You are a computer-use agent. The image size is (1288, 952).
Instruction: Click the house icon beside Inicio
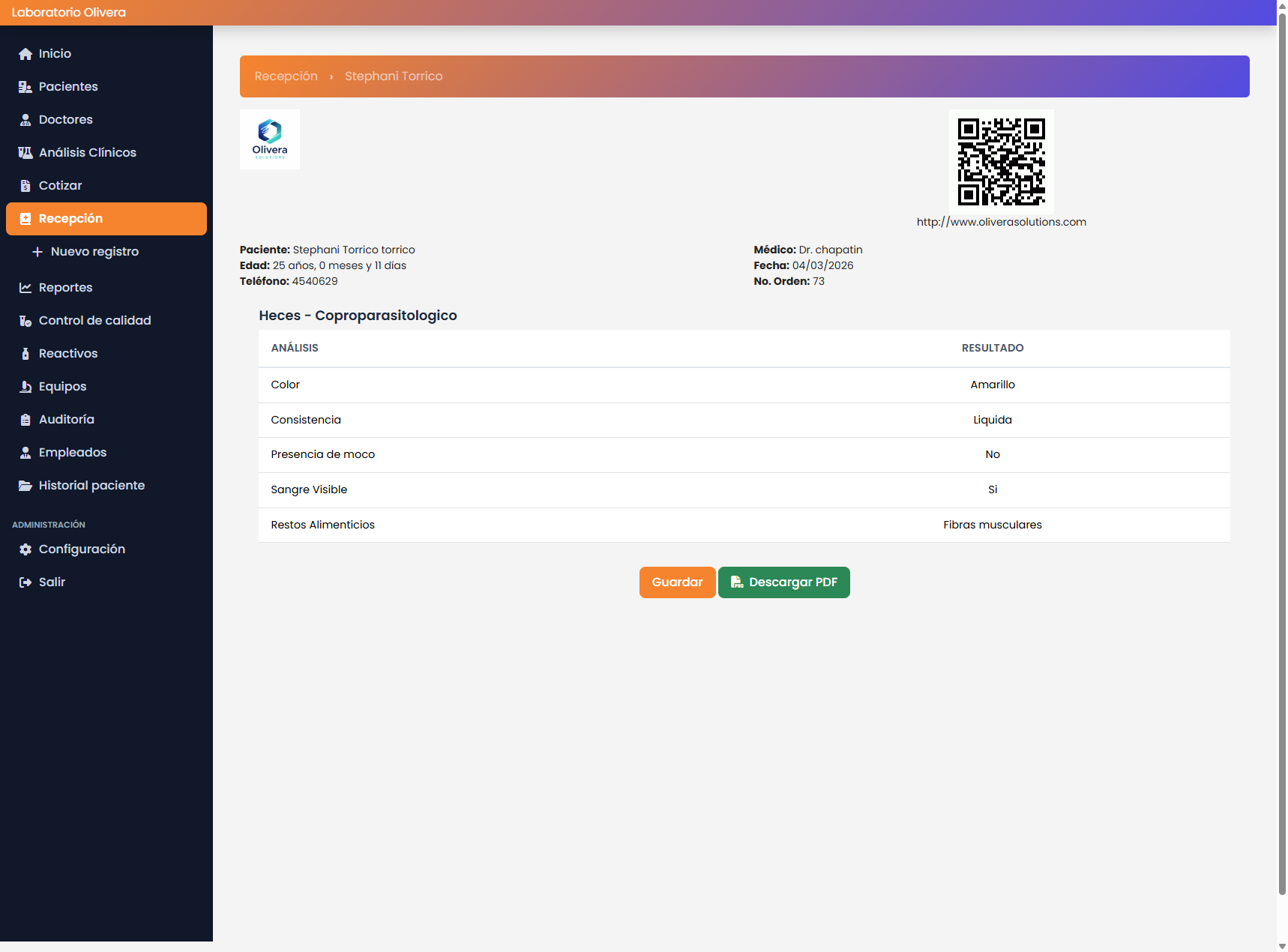[x=25, y=54]
